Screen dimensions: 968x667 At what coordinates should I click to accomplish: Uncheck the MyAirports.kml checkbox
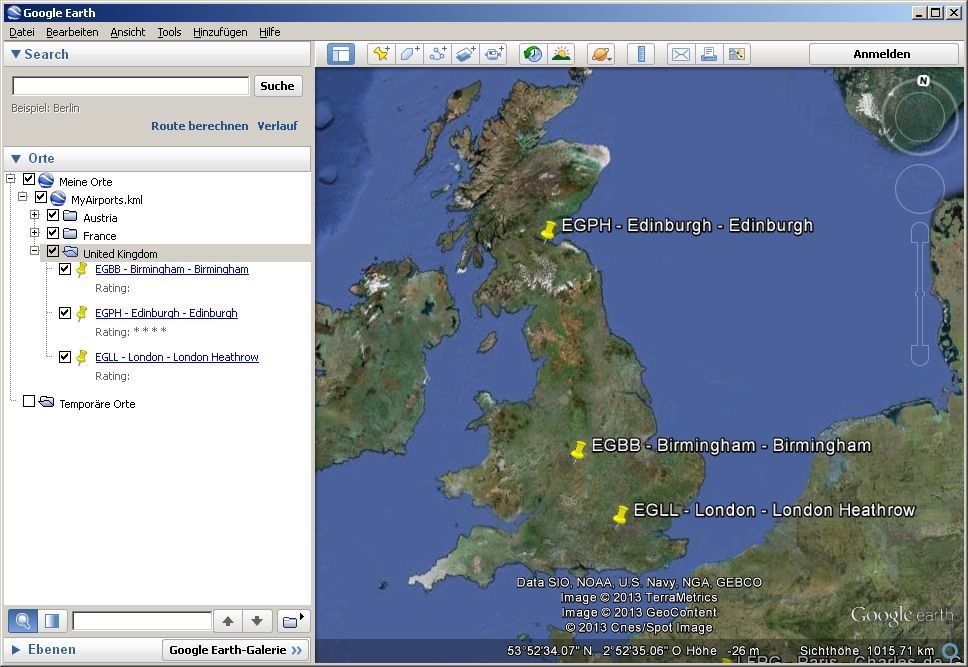pyautogui.click(x=41, y=197)
